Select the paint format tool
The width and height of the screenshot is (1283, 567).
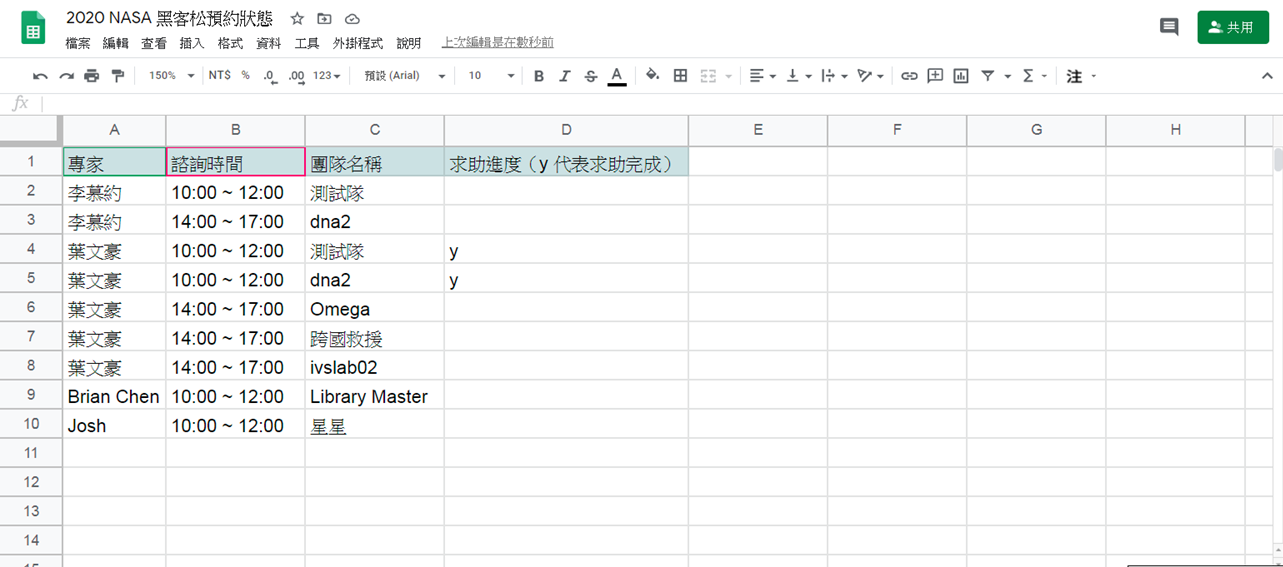point(118,76)
